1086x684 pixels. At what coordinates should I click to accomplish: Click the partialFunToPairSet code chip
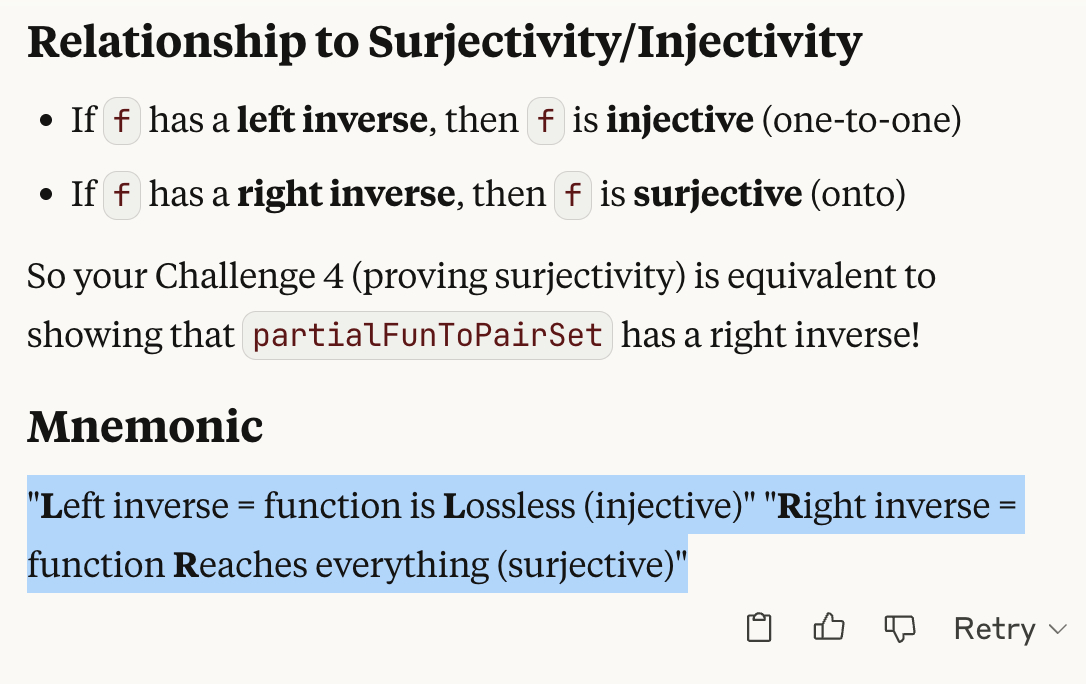[427, 335]
